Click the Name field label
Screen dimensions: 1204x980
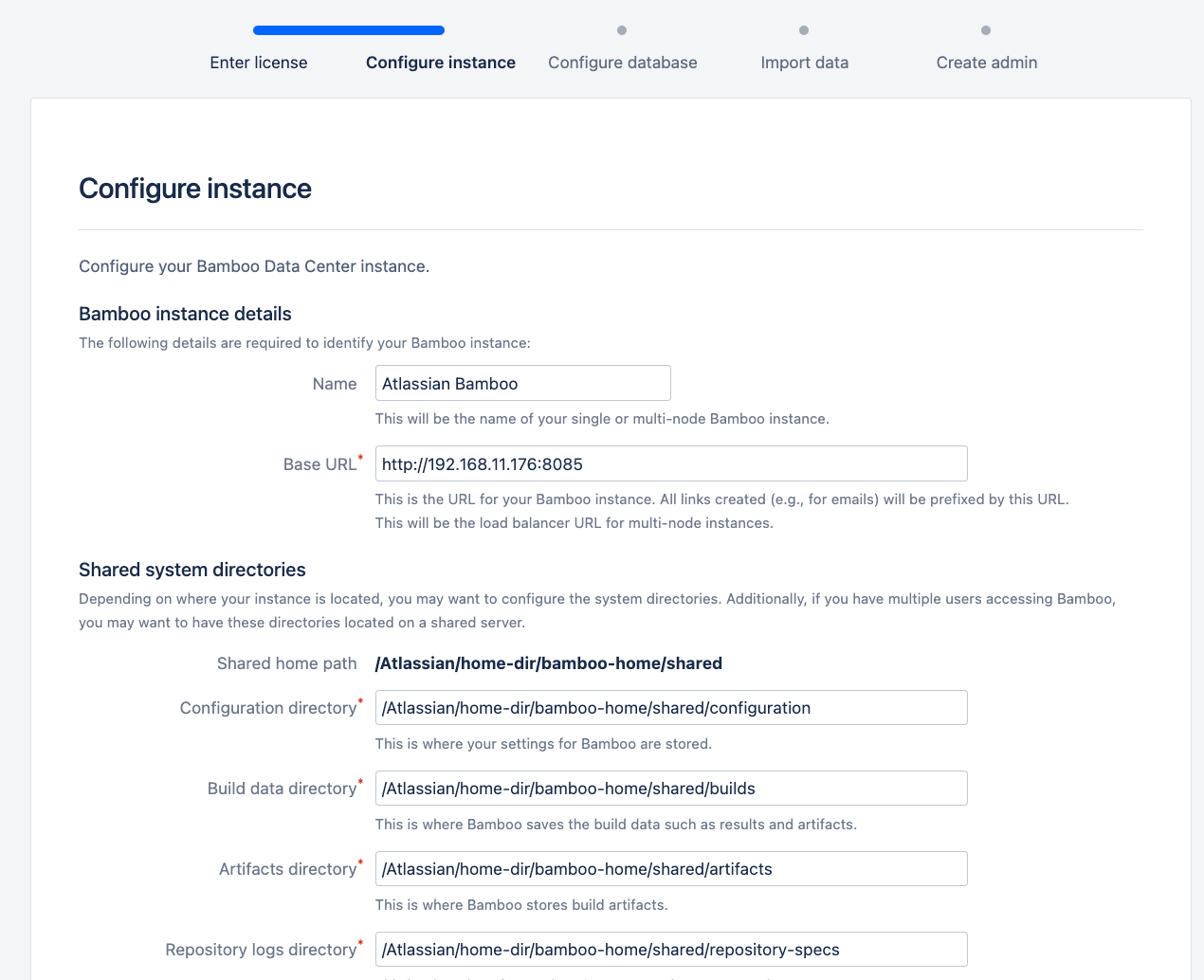pos(335,384)
